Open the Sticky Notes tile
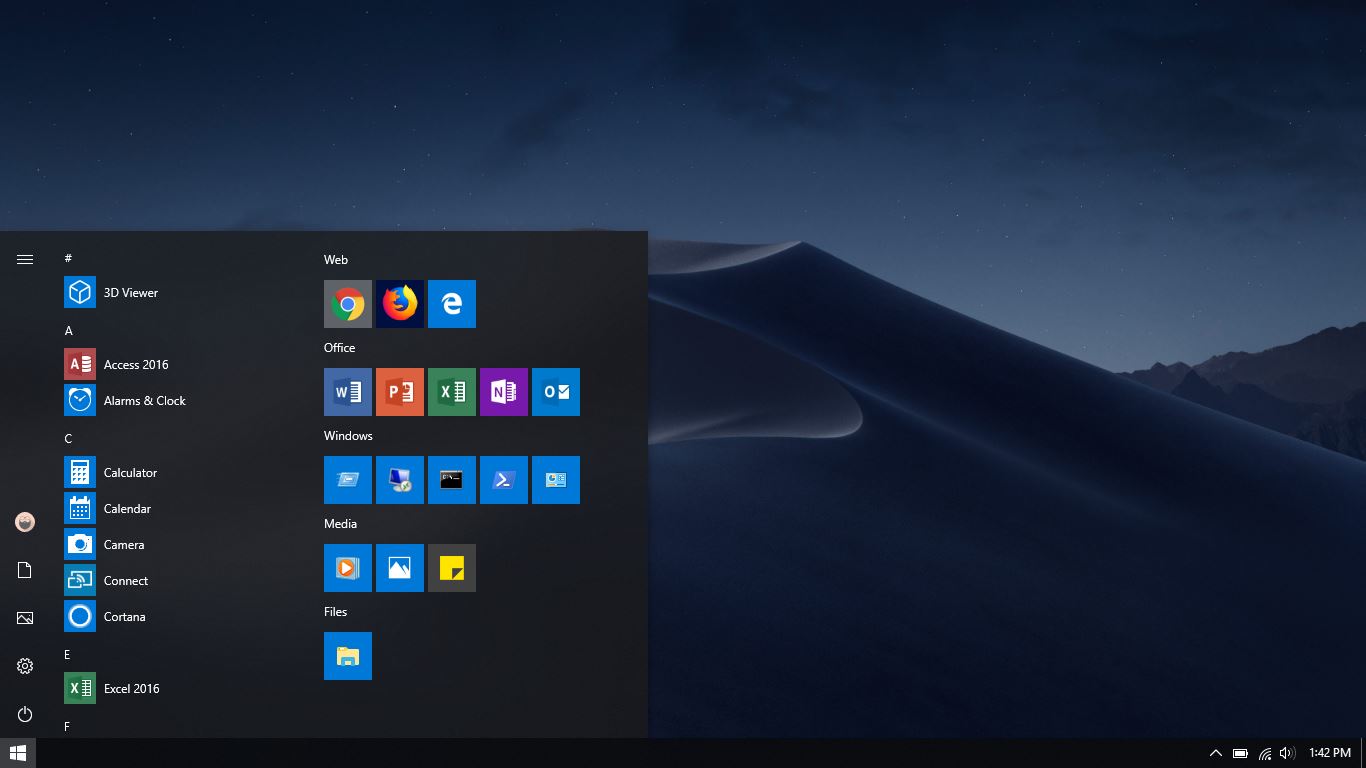This screenshot has height=768, width=1366. (452, 568)
